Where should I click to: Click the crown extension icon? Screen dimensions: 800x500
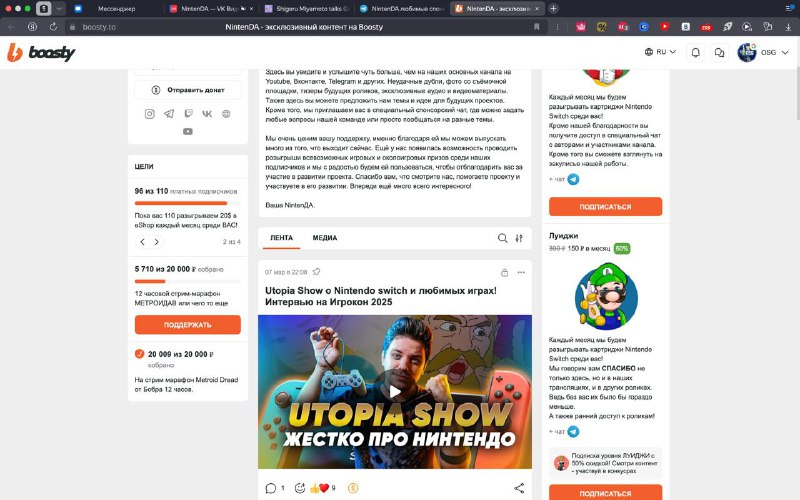pyautogui.click(x=581, y=27)
